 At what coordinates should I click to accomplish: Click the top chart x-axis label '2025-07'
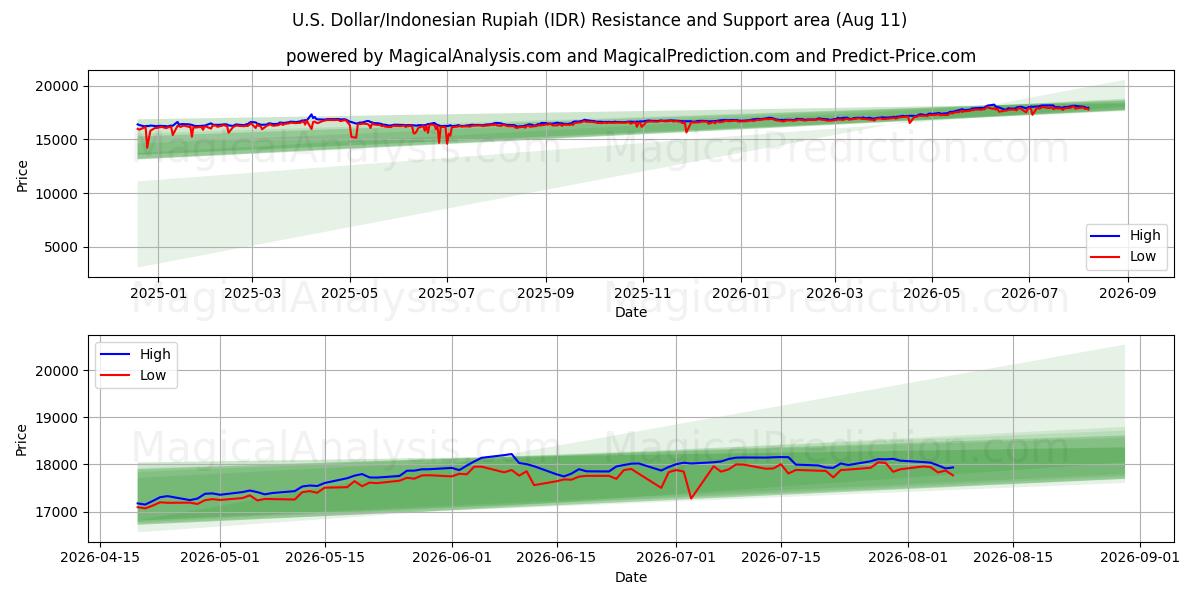point(447,293)
